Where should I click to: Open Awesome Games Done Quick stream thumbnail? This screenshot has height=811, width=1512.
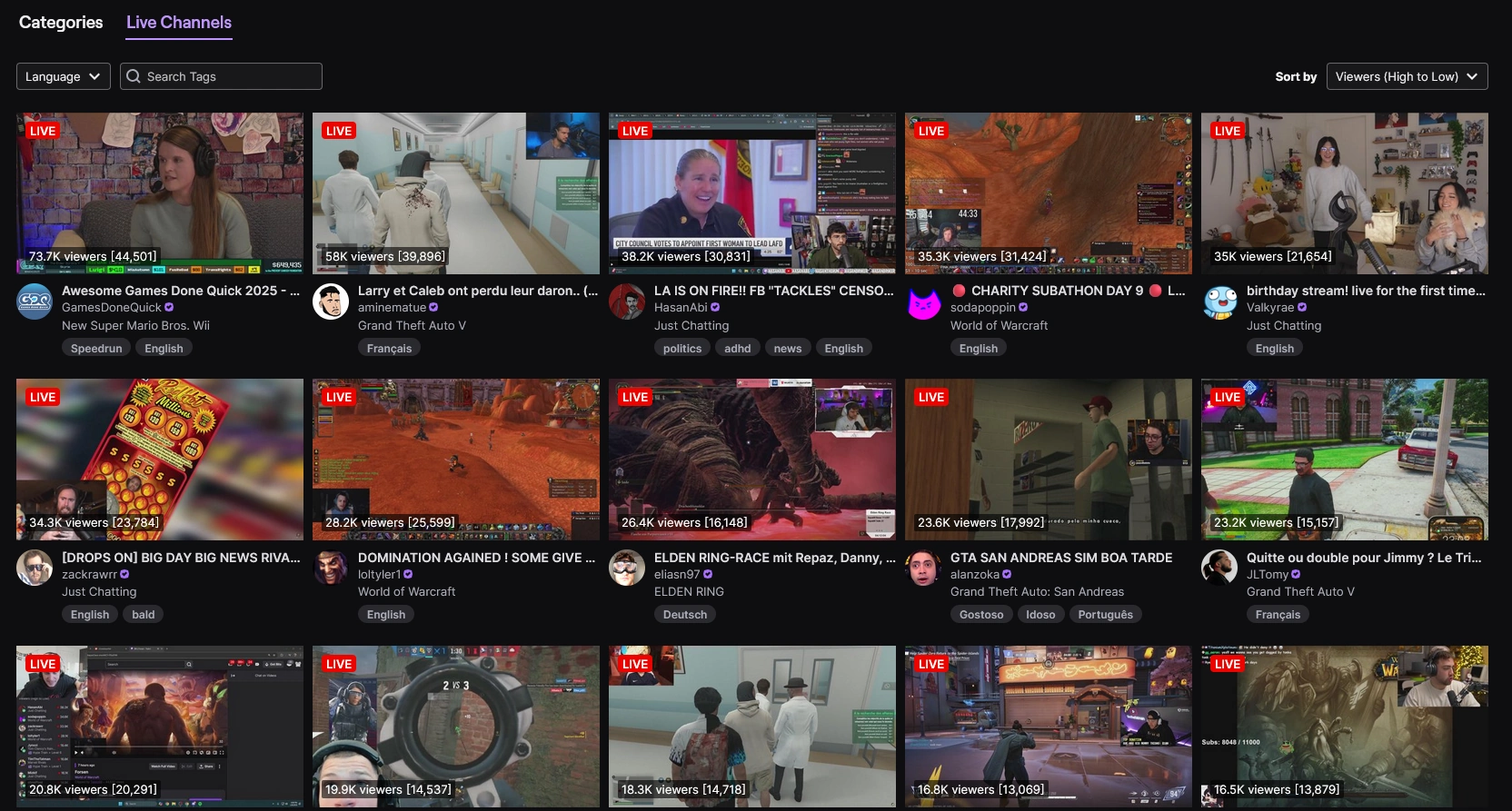160,193
